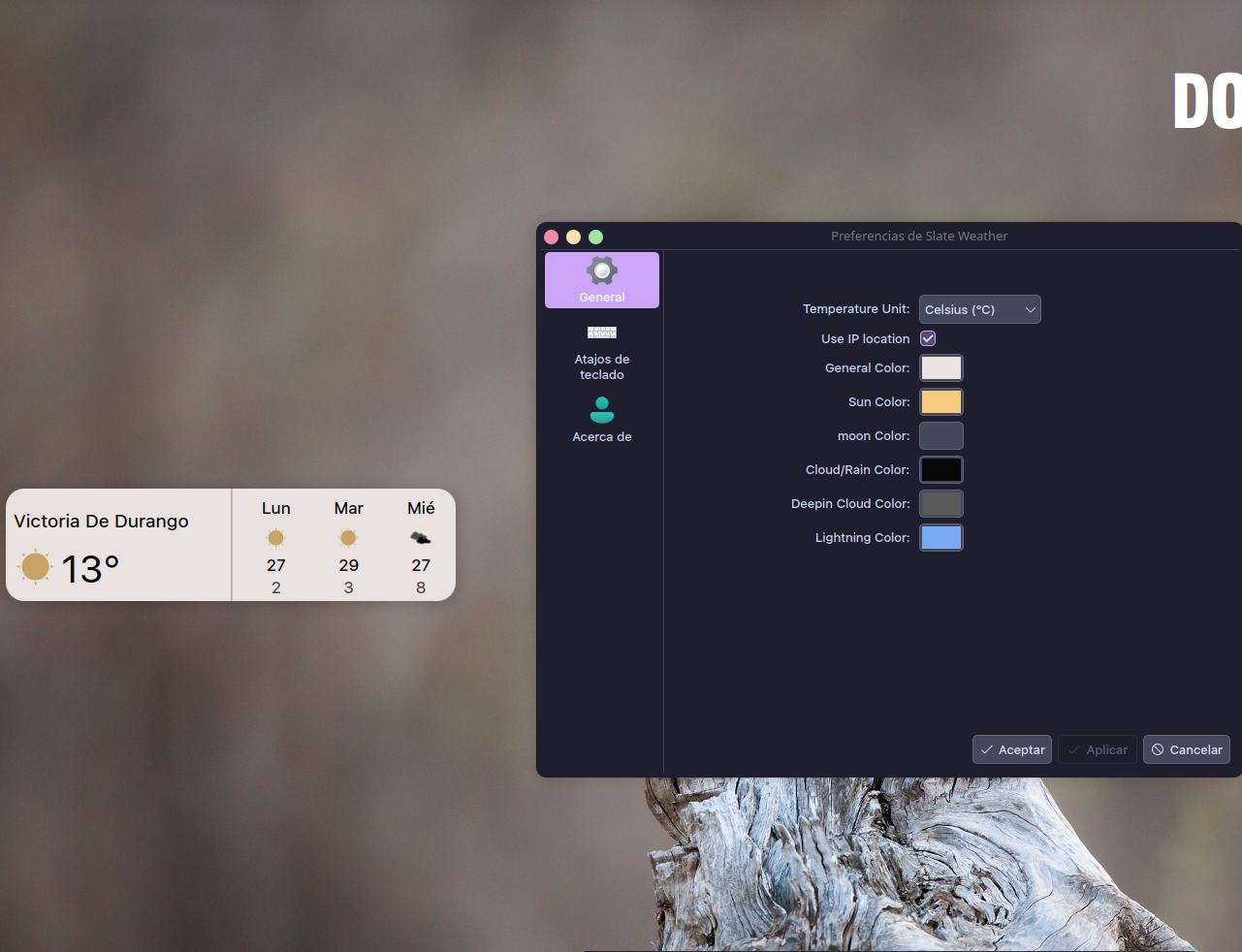1242x952 pixels.
Task: Click Mar high temperature 29
Action: click(349, 565)
